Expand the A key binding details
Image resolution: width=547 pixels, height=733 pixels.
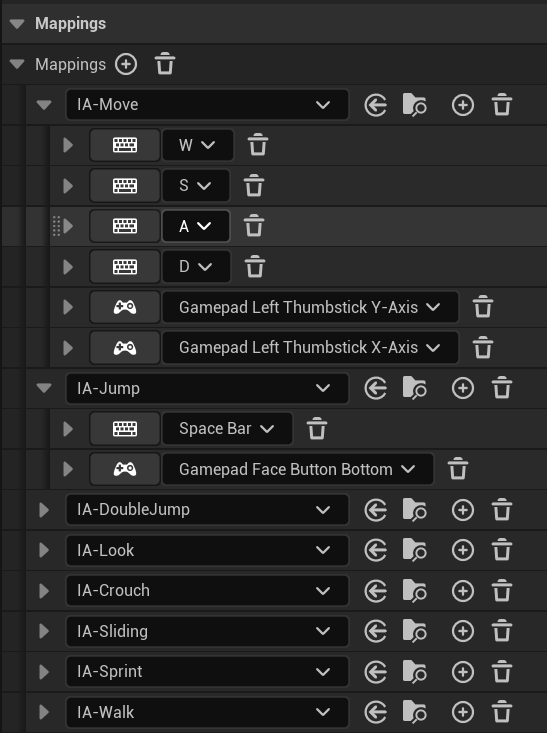[x=68, y=226]
